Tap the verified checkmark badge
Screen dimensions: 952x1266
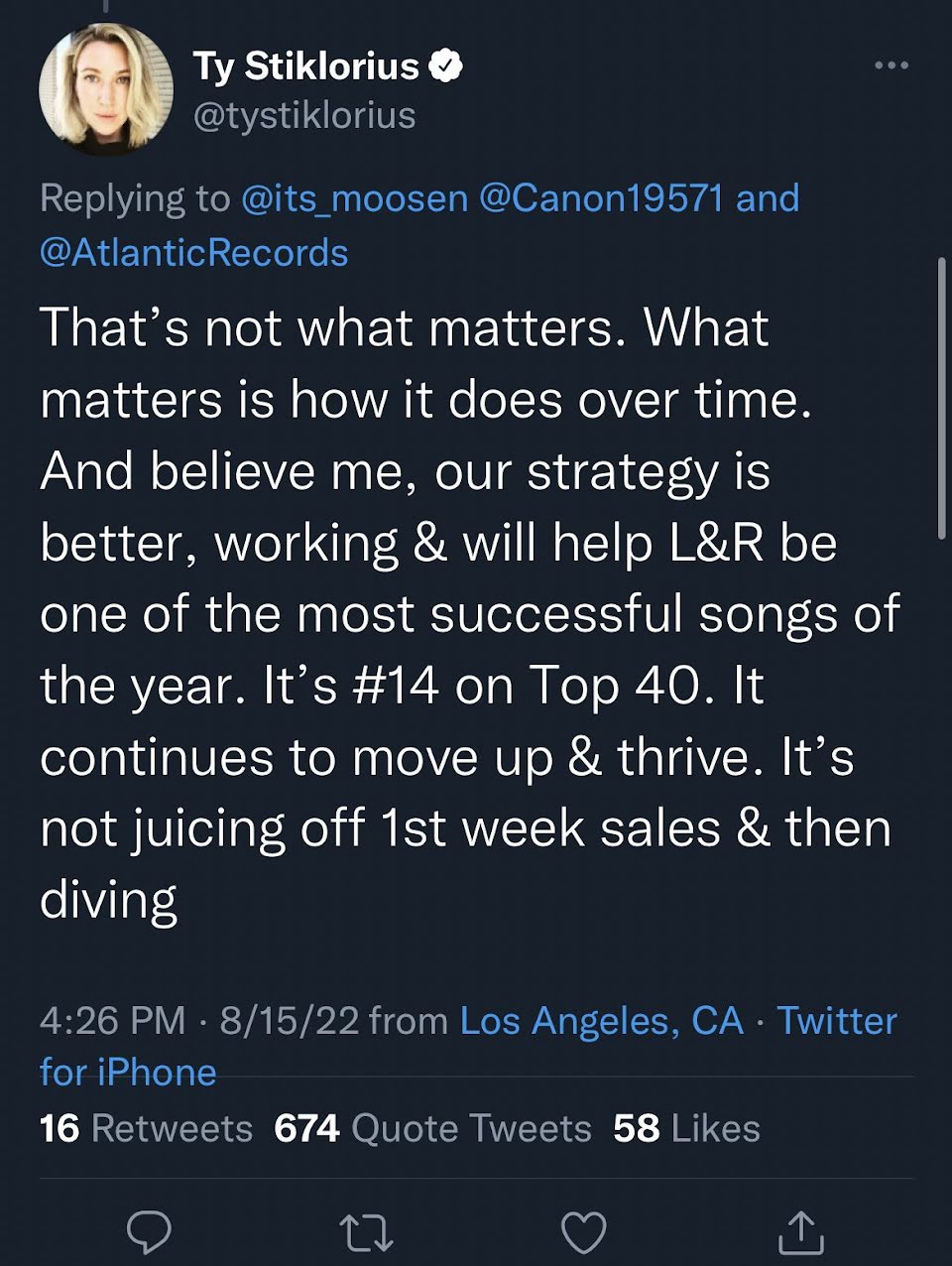[447, 66]
